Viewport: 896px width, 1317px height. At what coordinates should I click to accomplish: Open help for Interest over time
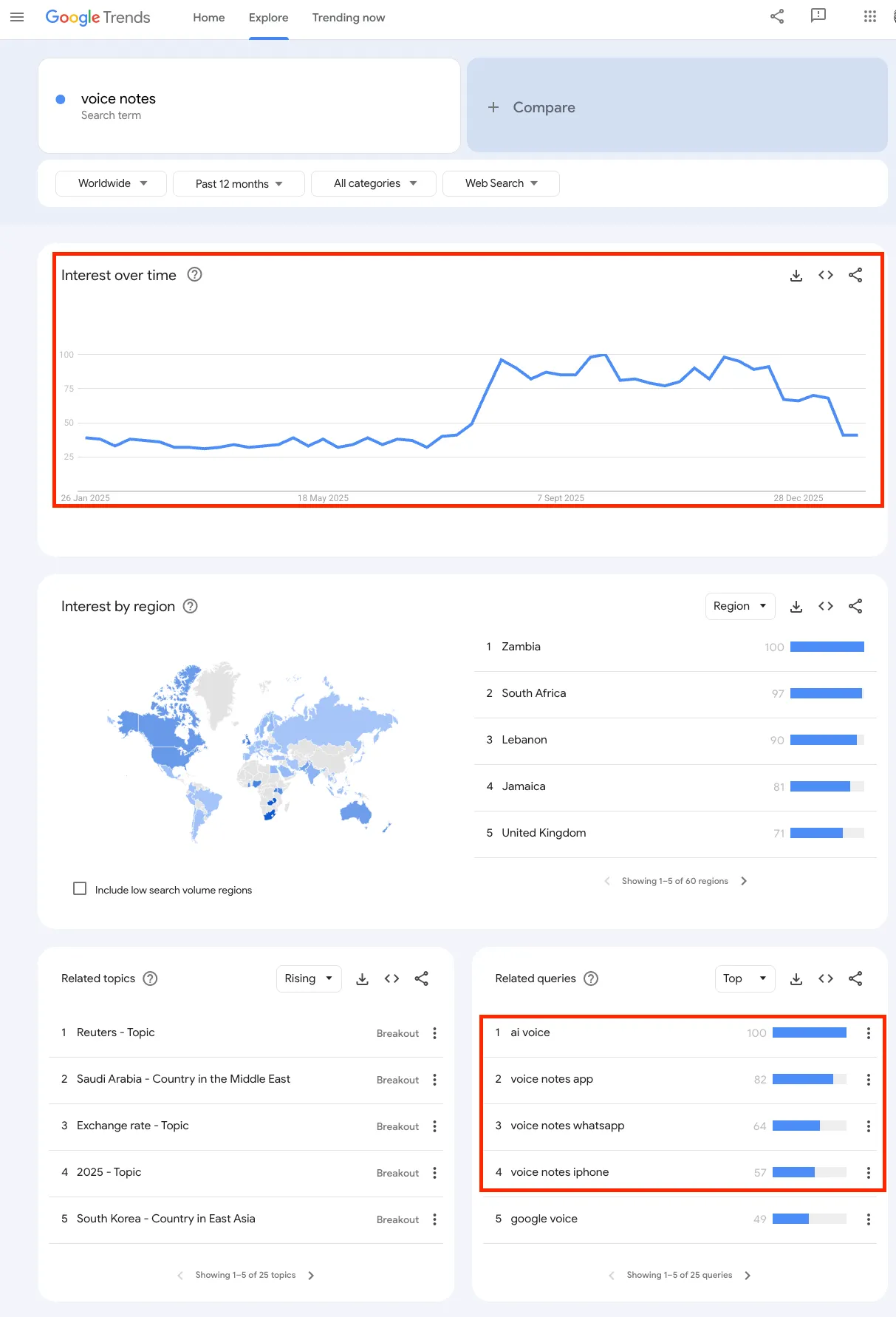(x=194, y=275)
